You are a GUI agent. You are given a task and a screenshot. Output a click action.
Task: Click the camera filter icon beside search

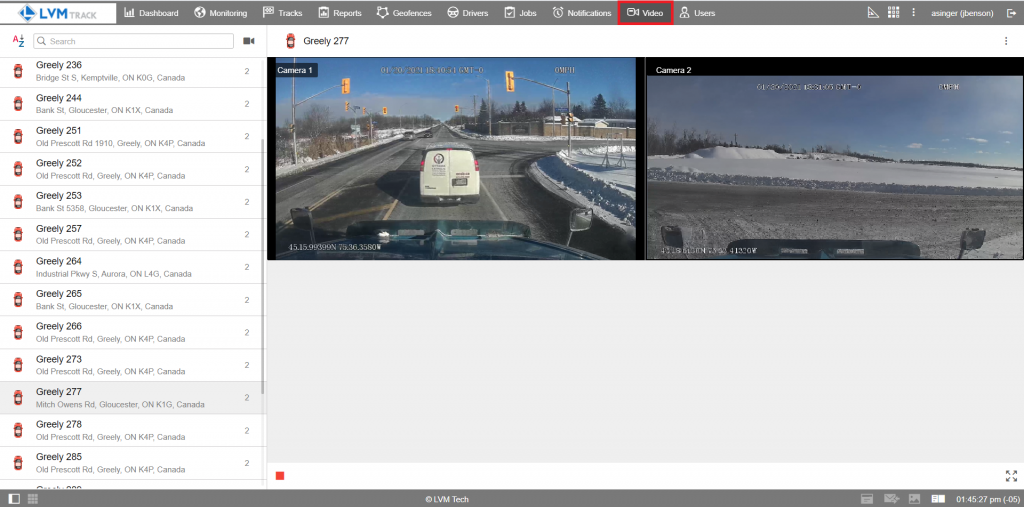249,41
